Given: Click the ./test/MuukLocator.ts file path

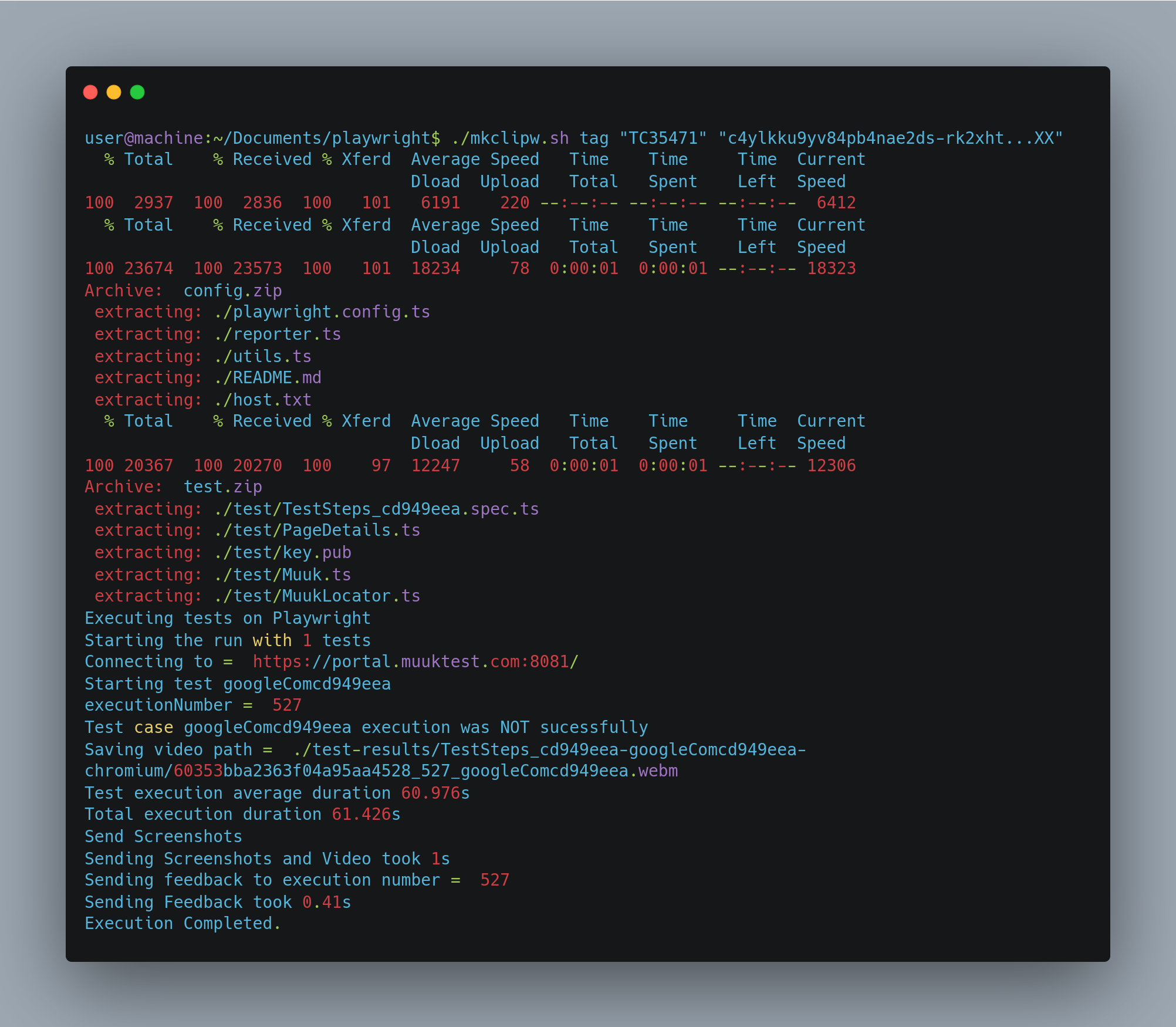Looking at the screenshot, I should [x=317, y=596].
